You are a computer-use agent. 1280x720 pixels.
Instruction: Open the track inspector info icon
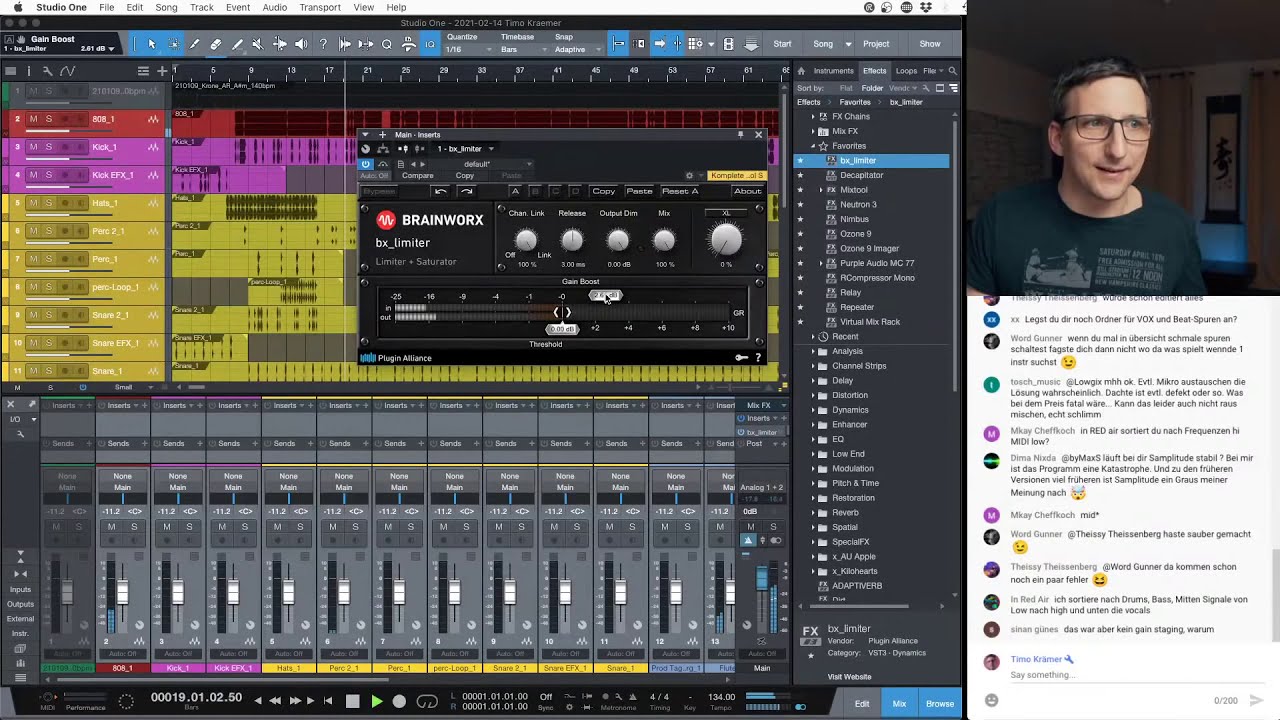tap(28, 71)
